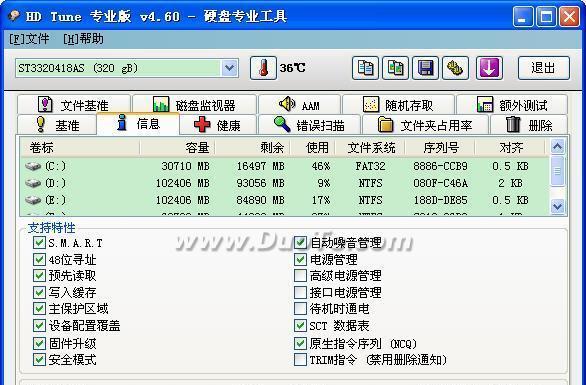This screenshot has height=385, width=586.
Task: Click the copy text to clipboard icon
Action: (366, 68)
